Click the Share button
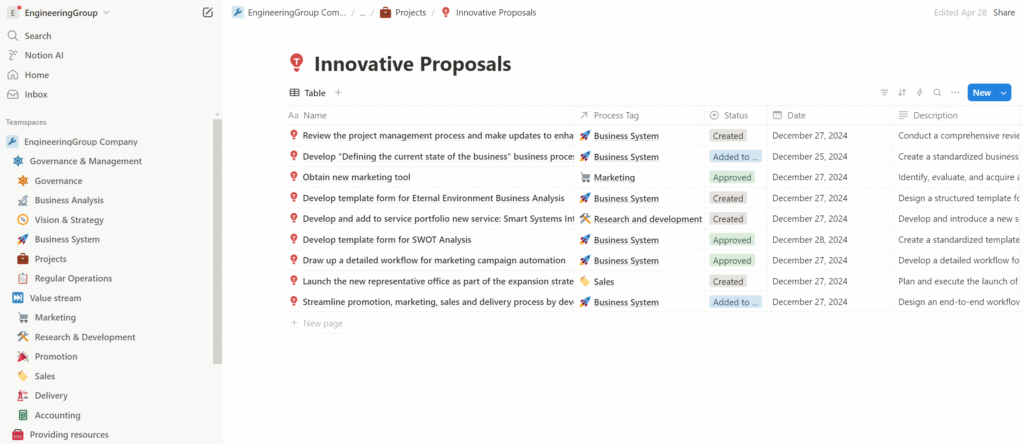1024x444 pixels. 1003,13
